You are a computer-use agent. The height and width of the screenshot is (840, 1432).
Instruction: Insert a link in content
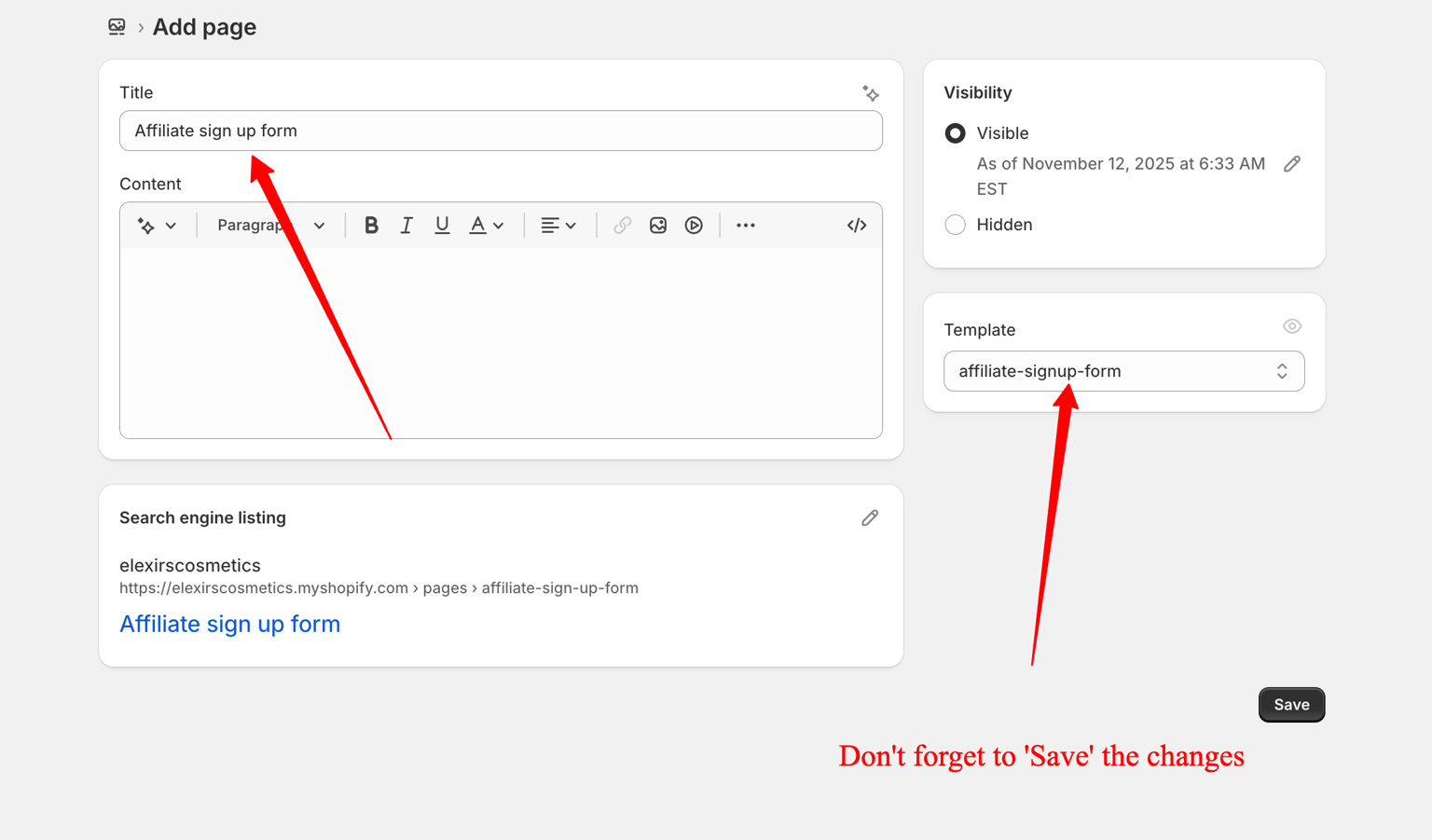click(x=622, y=226)
